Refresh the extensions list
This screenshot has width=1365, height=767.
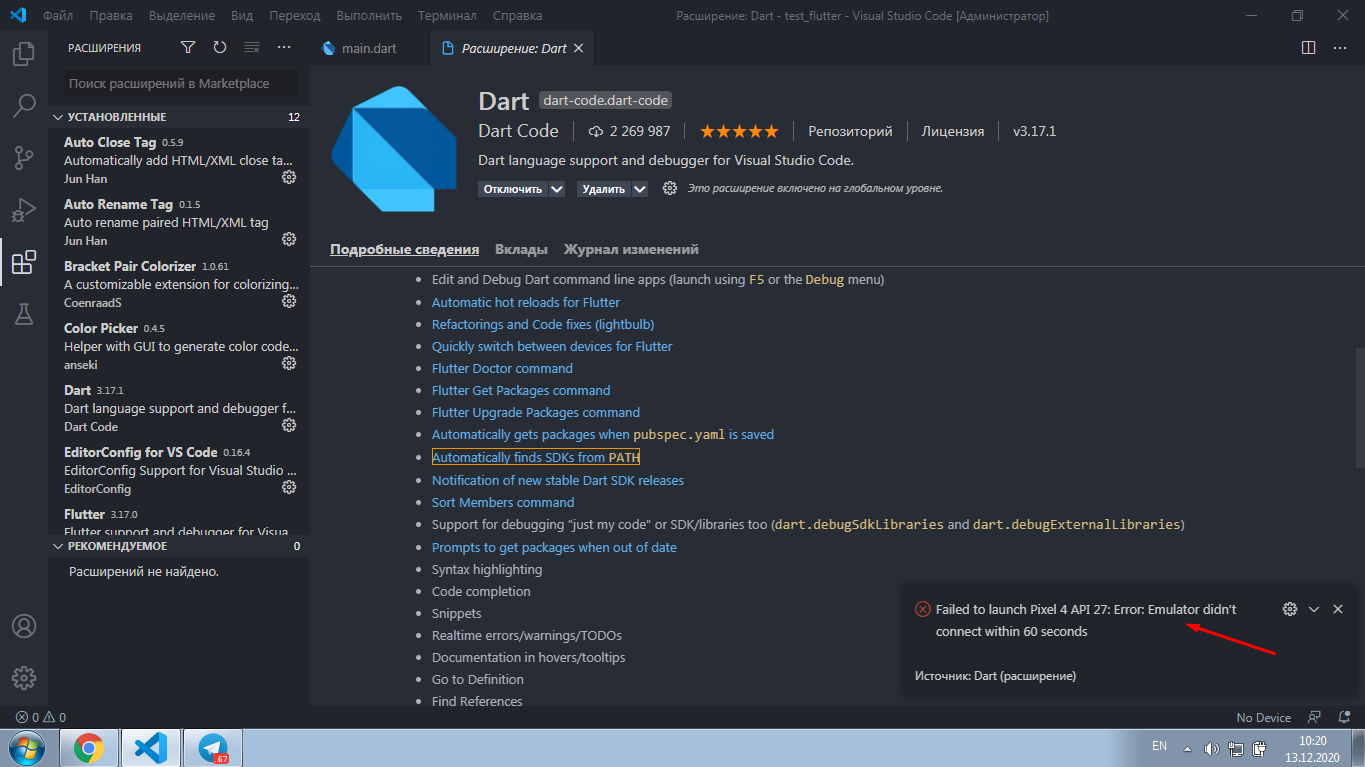point(220,47)
